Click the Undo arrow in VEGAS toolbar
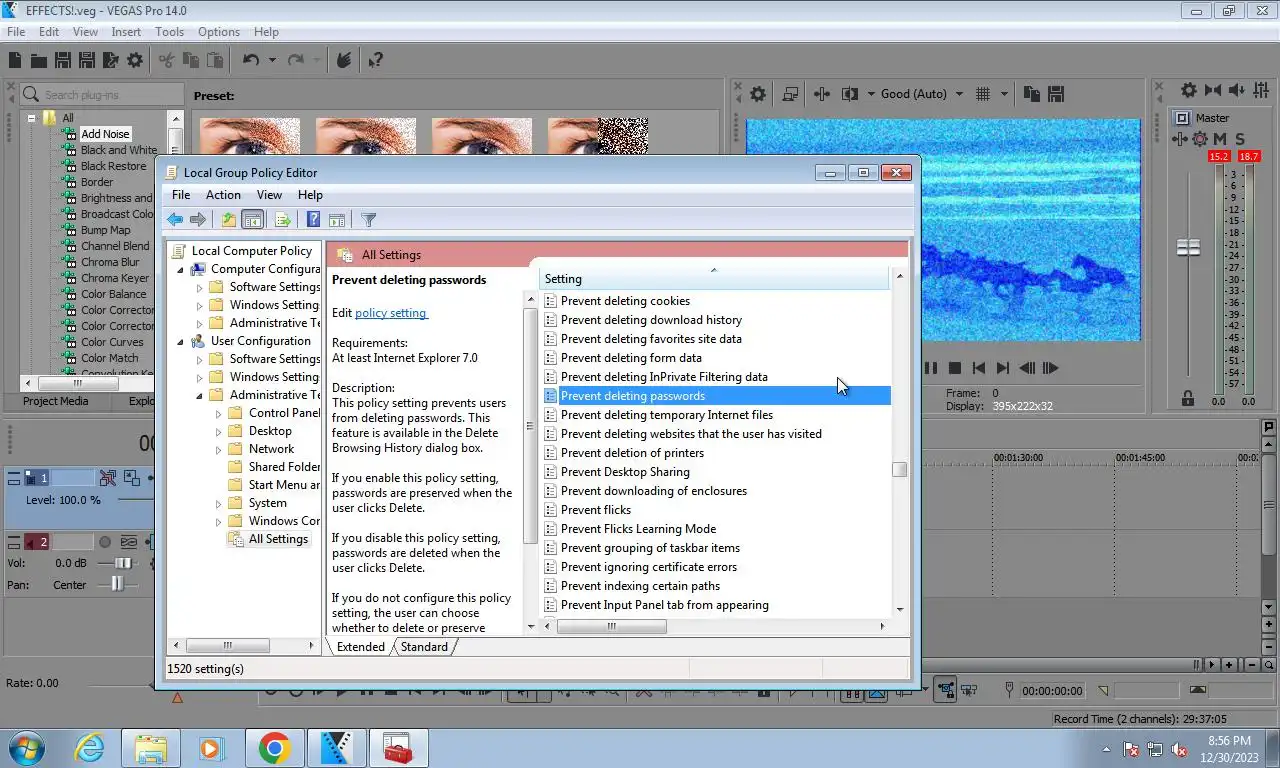This screenshot has height=768, width=1280. [251, 60]
